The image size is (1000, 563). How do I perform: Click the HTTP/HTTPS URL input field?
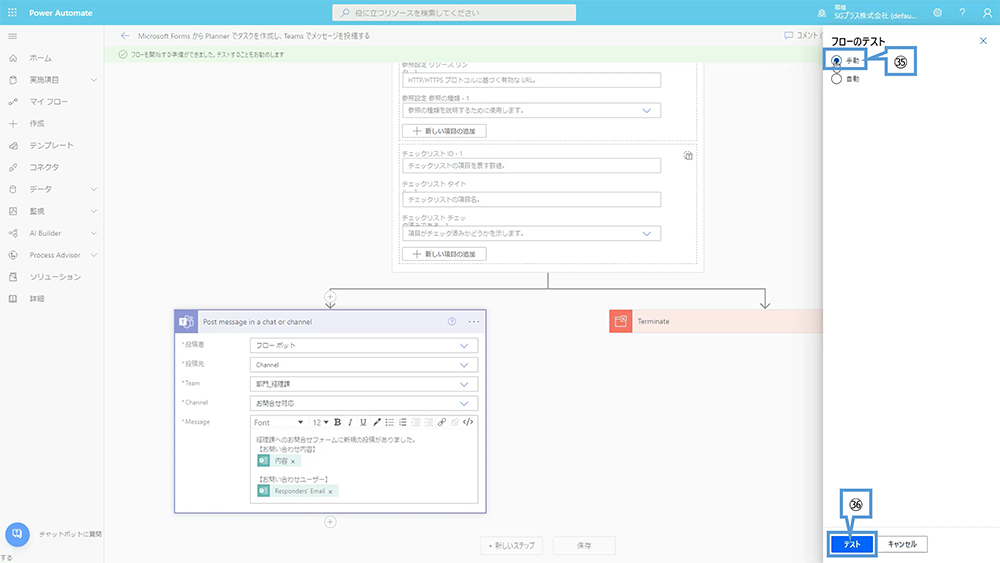pyautogui.click(x=531, y=80)
